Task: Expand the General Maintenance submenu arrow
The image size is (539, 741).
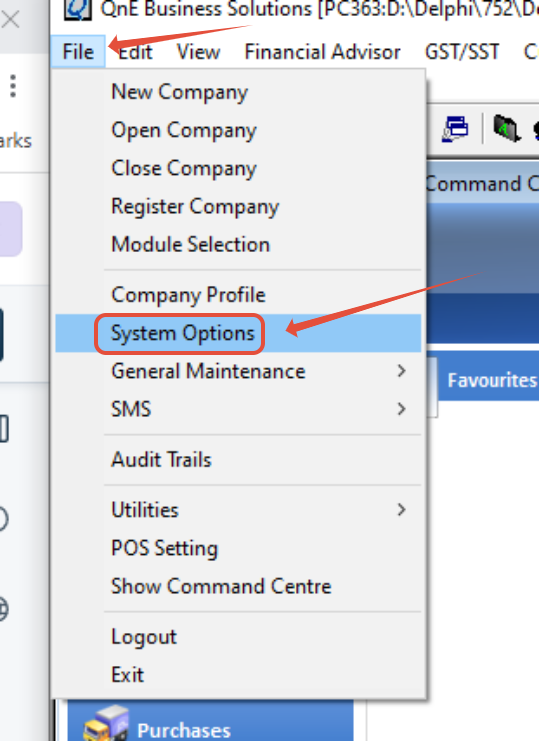Action: [401, 371]
